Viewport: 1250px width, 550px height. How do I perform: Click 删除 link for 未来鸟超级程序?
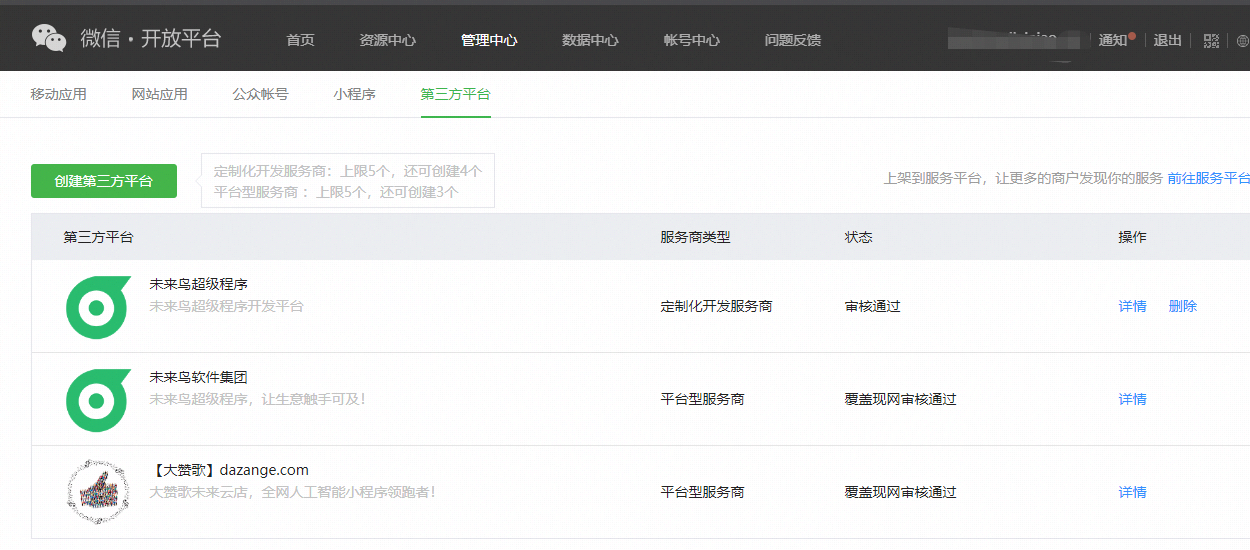coord(1182,306)
